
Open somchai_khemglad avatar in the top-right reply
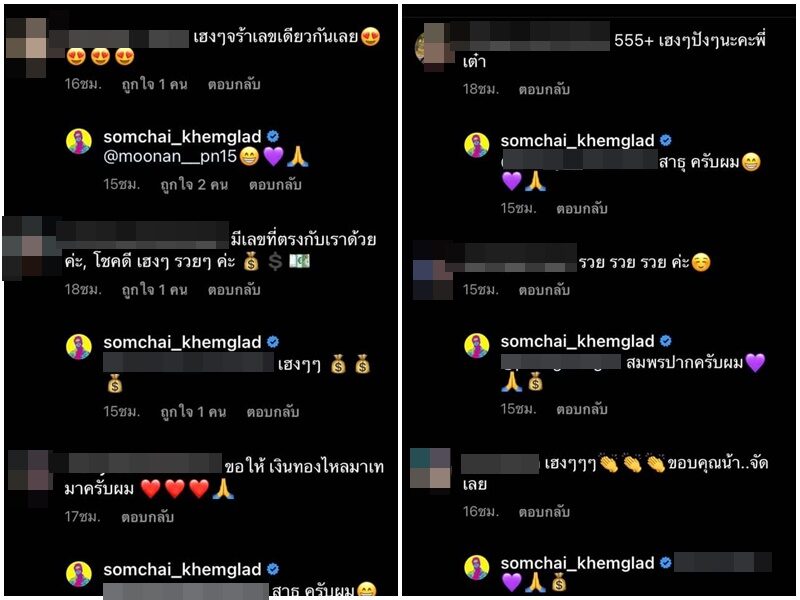[x=477, y=145]
